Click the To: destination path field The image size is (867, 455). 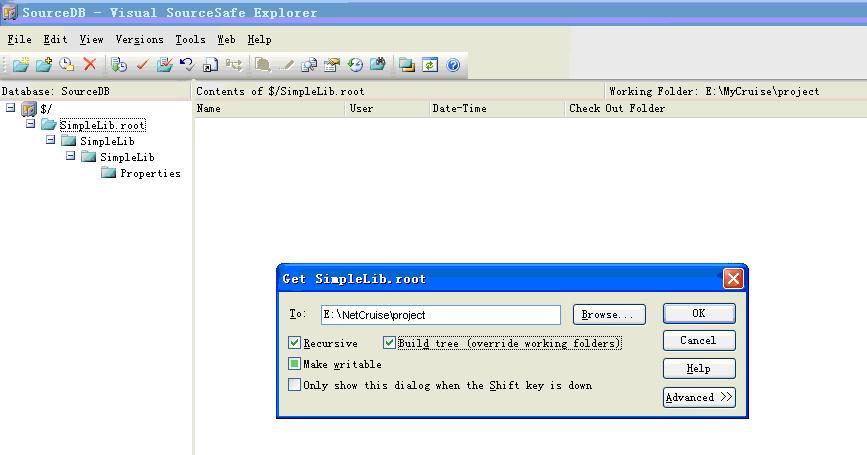coord(441,315)
